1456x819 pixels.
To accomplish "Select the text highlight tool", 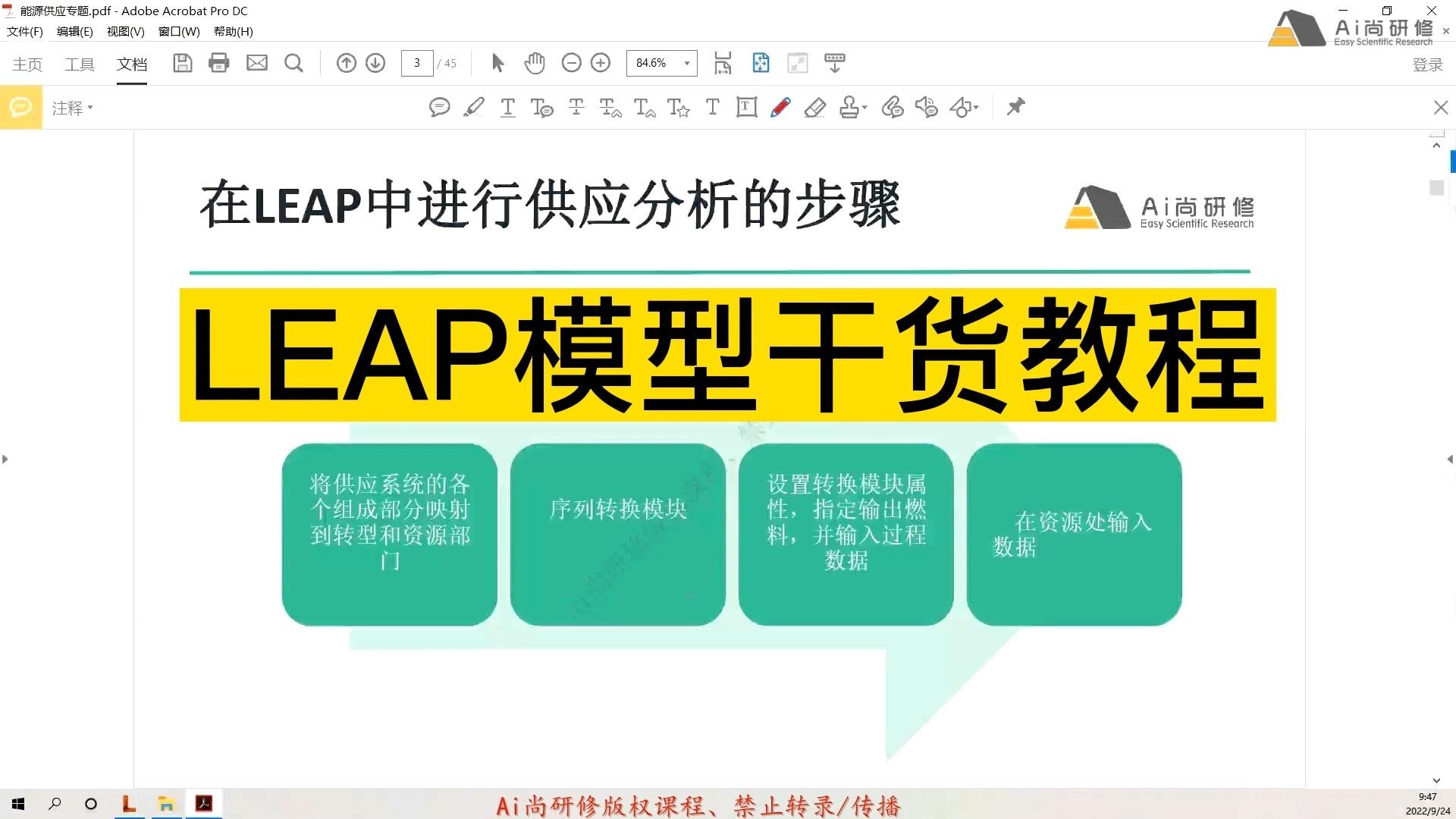I will 475,107.
